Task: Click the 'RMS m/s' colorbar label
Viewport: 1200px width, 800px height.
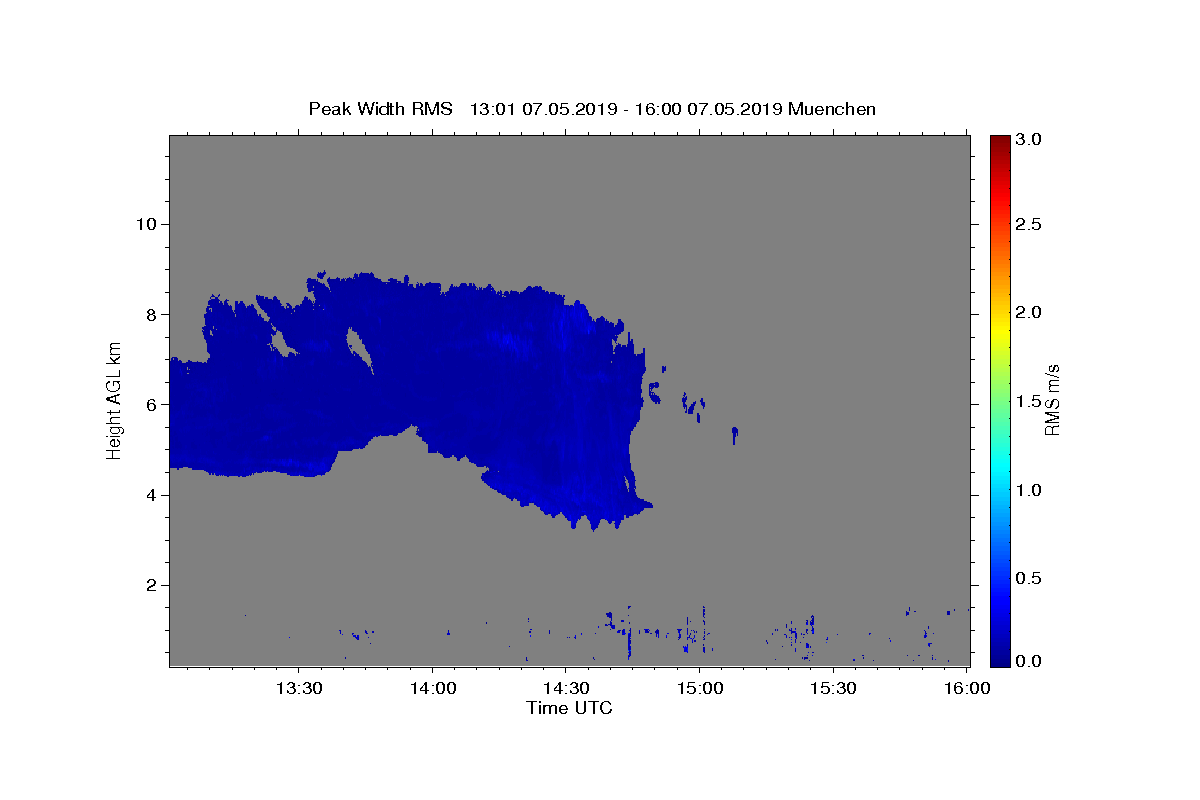Action: tap(1052, 400)
